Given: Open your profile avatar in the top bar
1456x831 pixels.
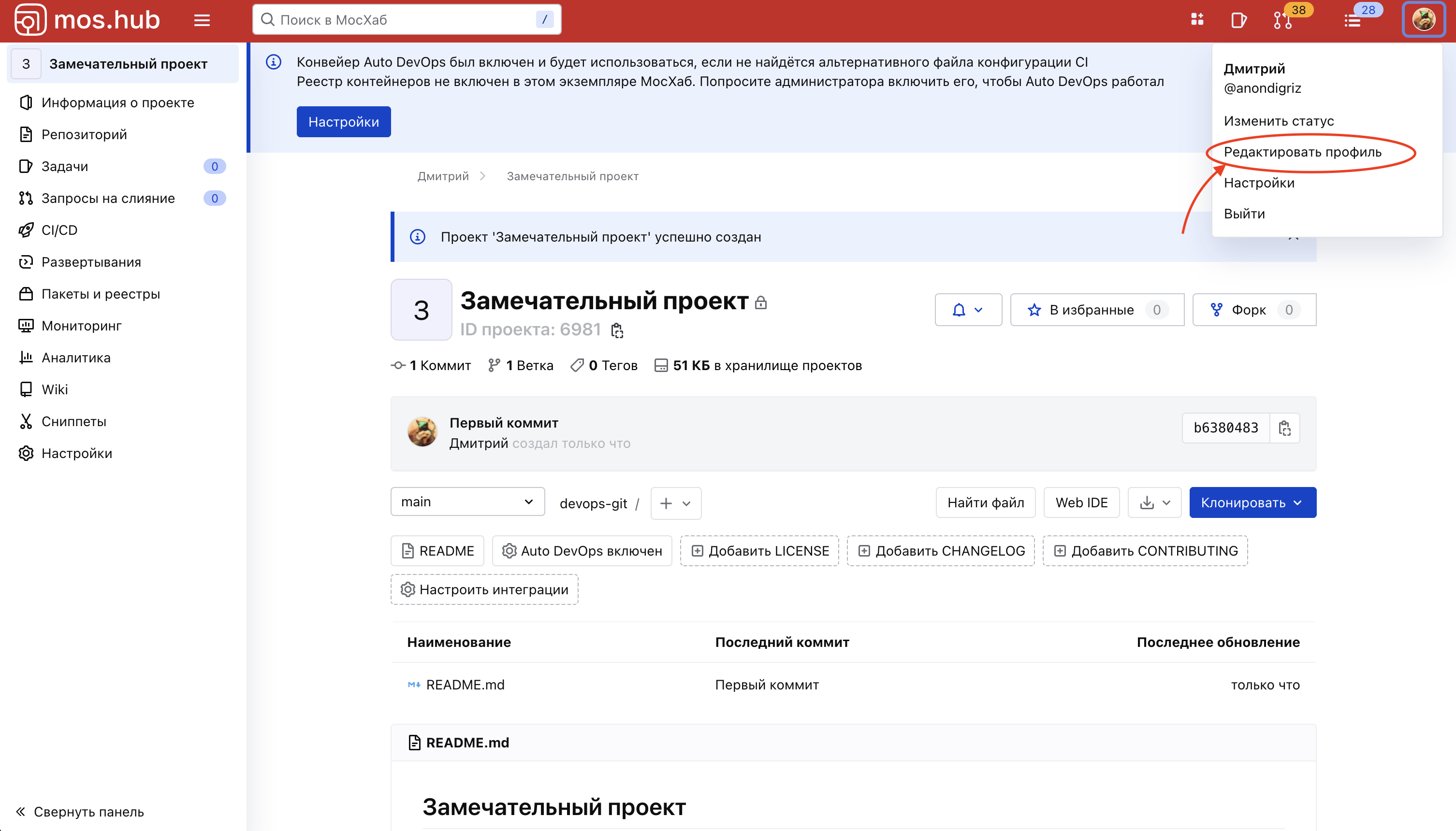Looking at the screenshot, I should point(1424,19).
